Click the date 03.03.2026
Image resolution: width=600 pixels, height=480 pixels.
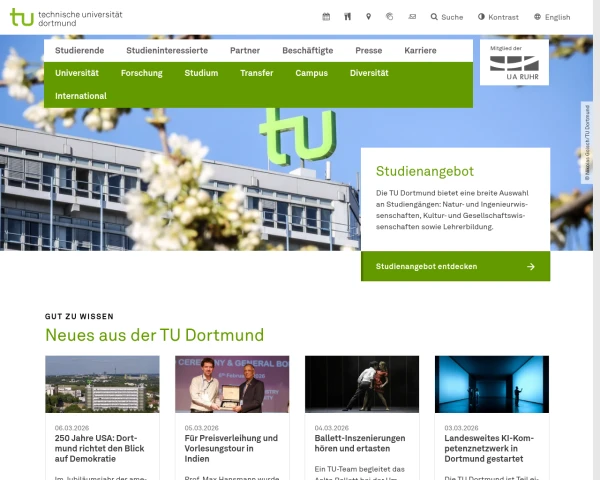coord(461,428)
